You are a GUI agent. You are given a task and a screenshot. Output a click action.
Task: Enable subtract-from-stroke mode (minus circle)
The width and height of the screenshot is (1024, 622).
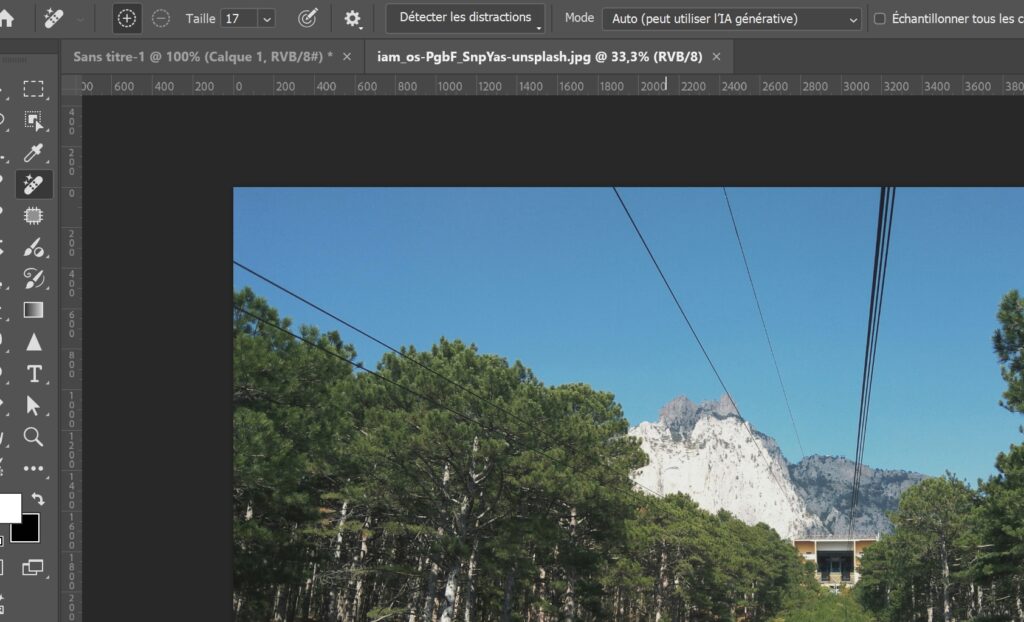[160, 18]
